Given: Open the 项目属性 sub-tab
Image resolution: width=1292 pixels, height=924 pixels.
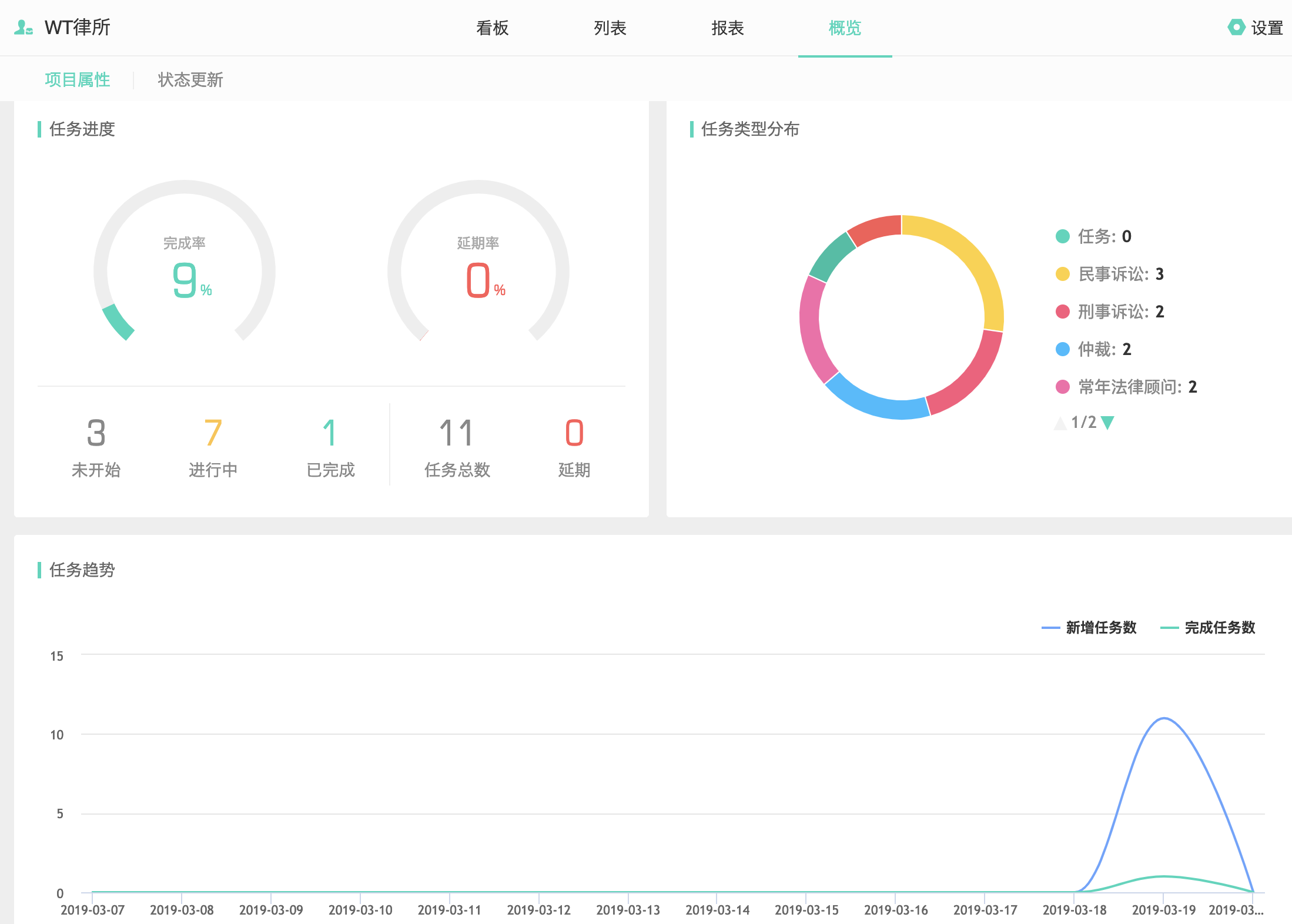Looking at the screenshot, I should point(78,79).
